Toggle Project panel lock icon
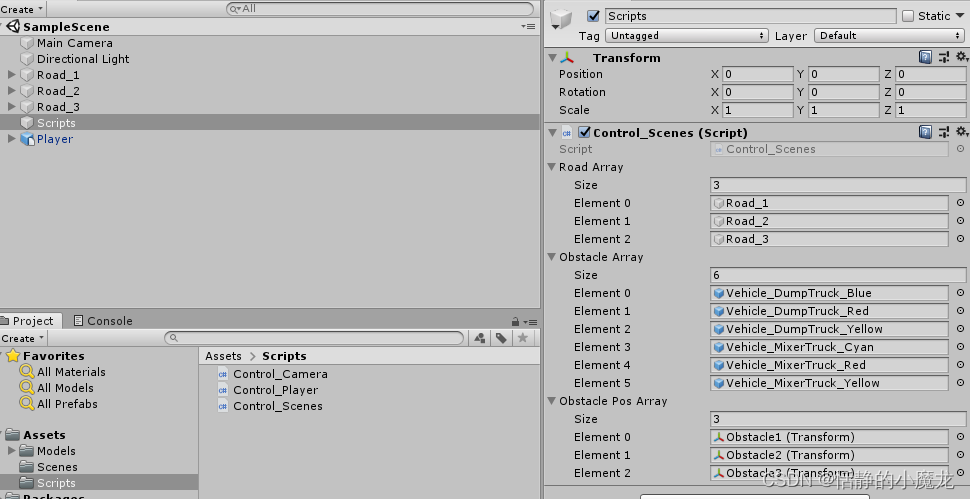The image size is (970, 499). coord(515,322)
